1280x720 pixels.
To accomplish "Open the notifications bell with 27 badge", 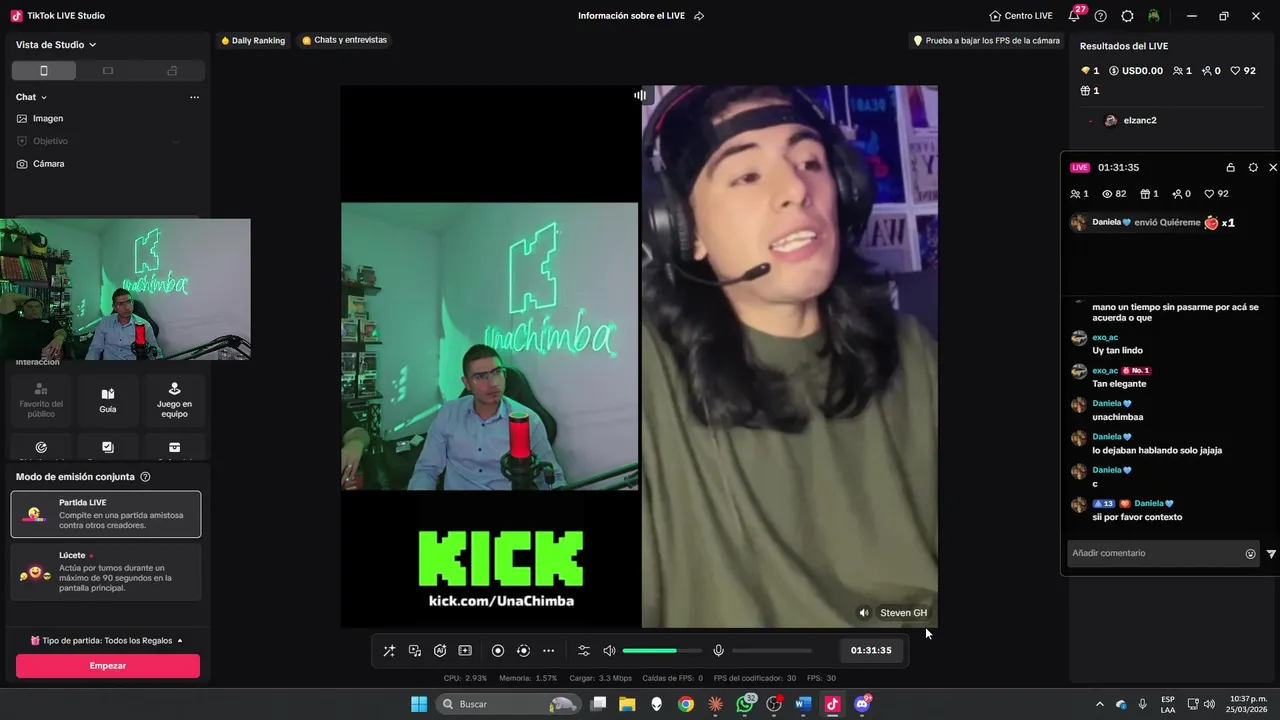I will pyautogui.click(x=1075, y=15).
